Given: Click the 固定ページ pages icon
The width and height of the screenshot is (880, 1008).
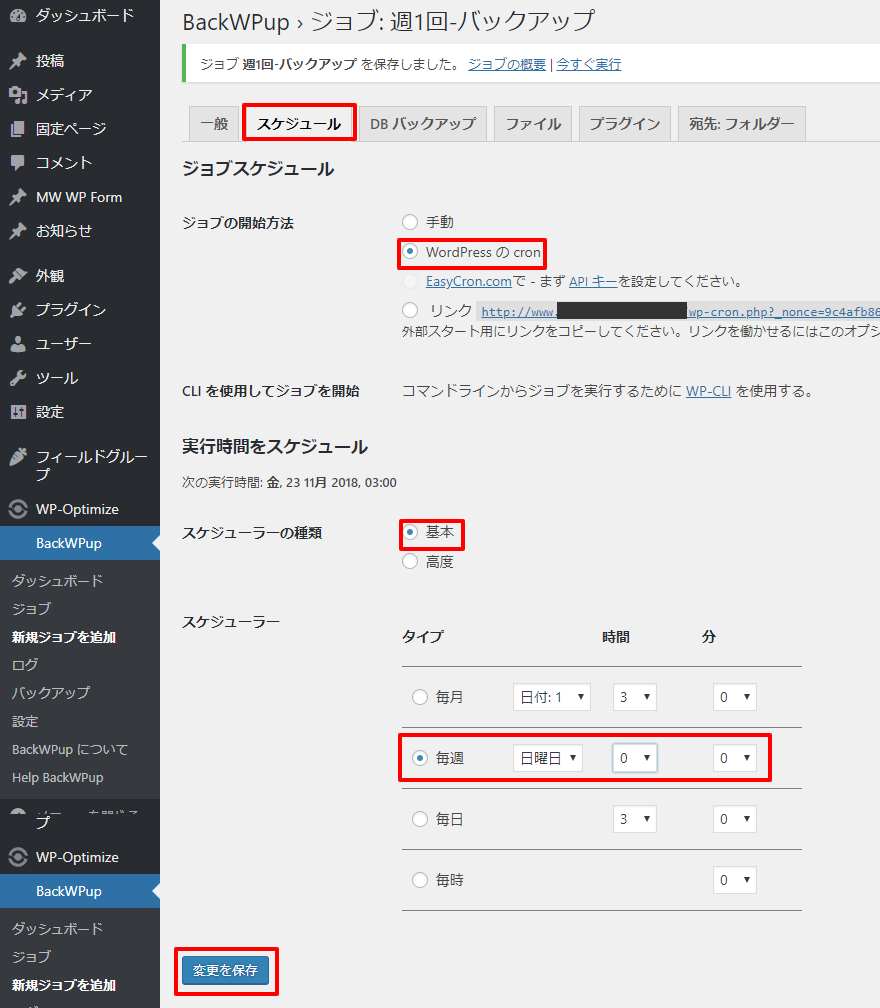Looking at the screenshot, I should 18,129.
